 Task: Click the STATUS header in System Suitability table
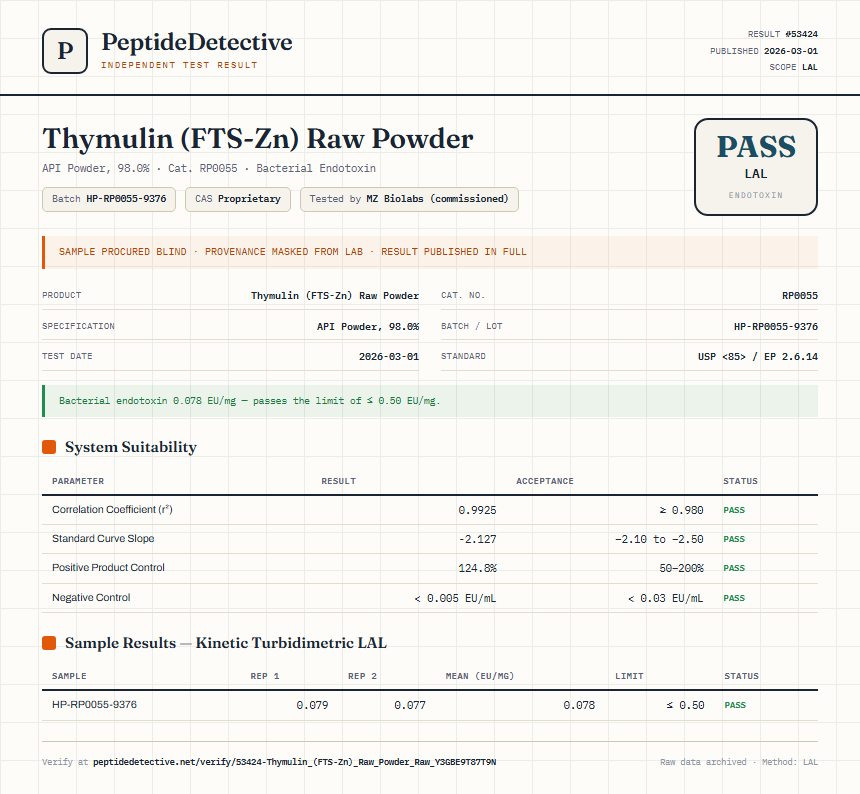coord(740,481)
